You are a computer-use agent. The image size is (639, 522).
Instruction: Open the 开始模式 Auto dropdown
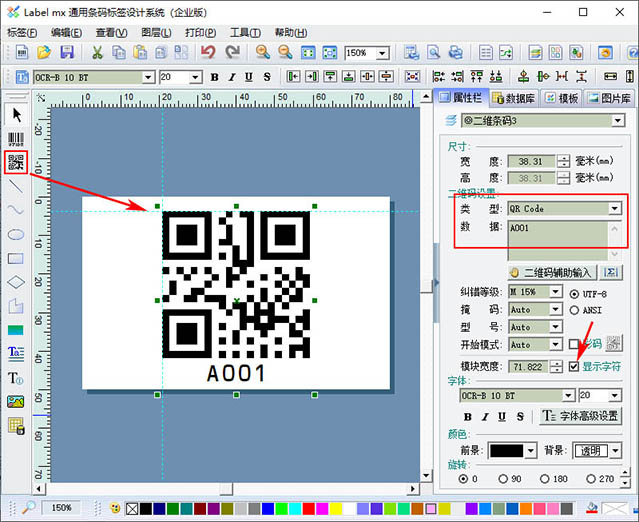555,344
